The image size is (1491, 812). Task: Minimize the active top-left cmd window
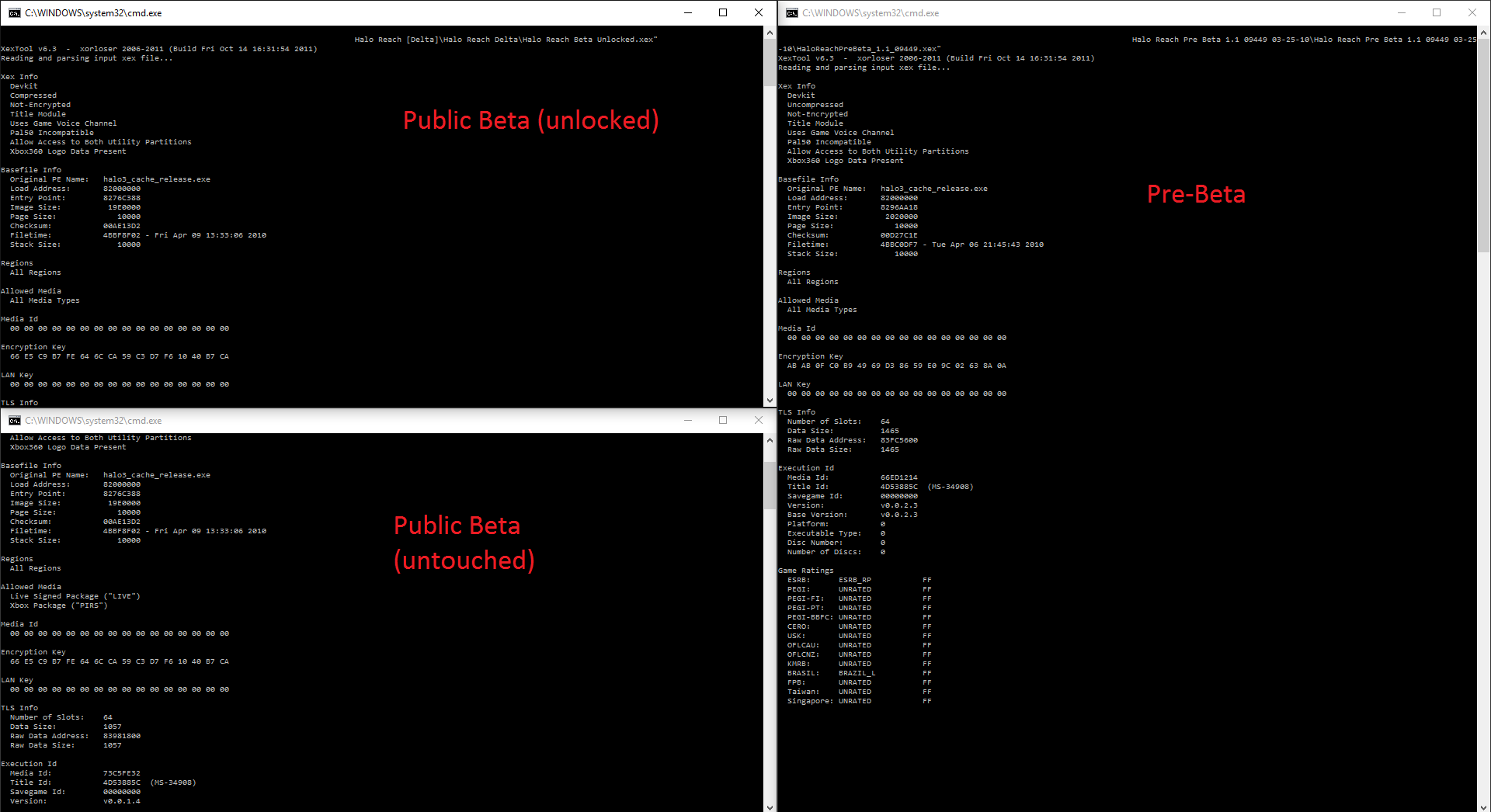(687, 12)
